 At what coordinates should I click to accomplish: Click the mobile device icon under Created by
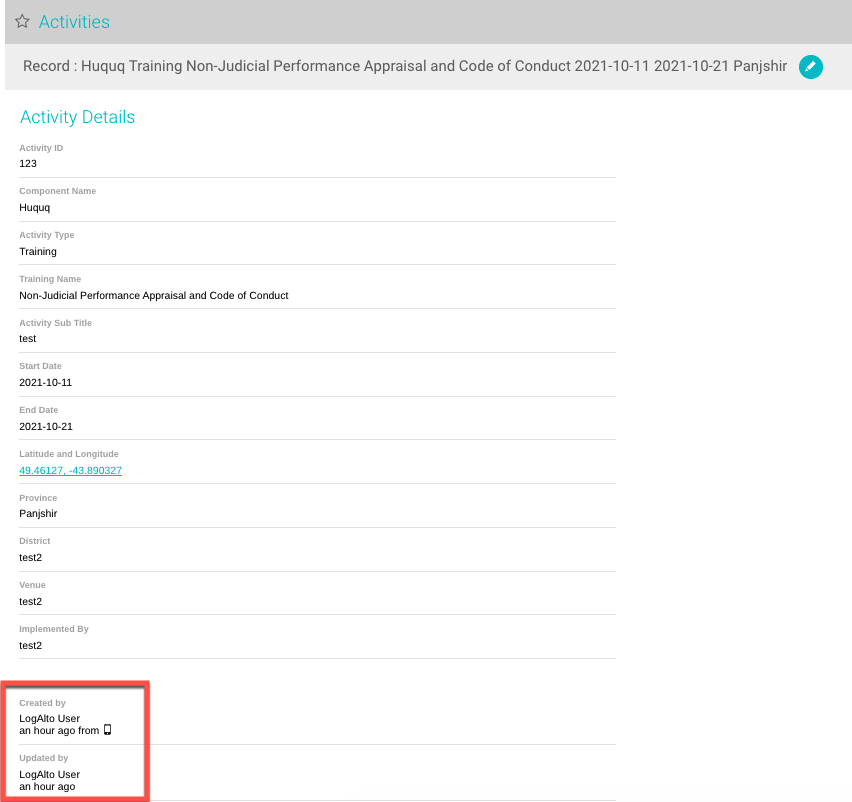click(x=108, y=730)
